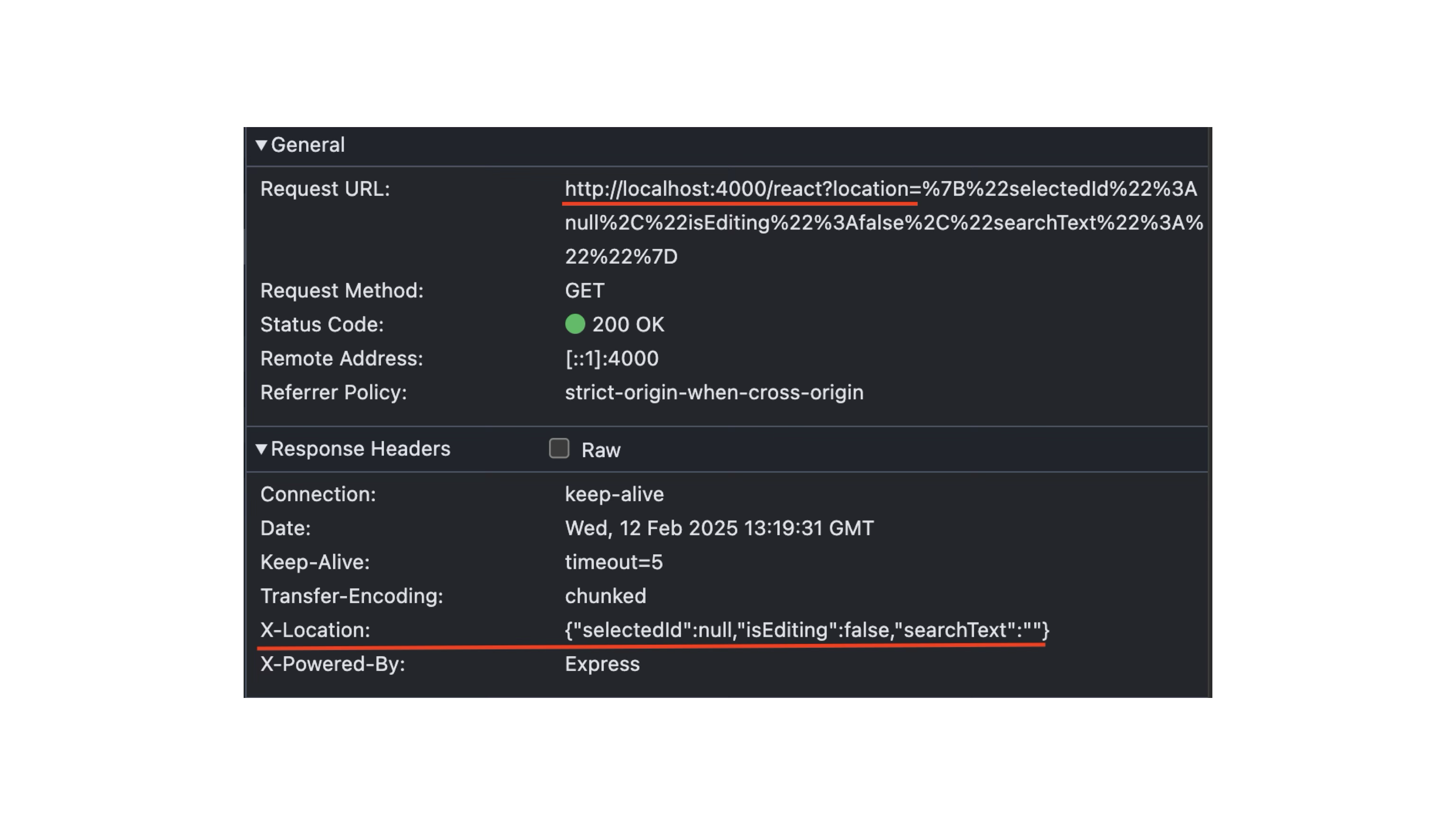1456x825 pixels.
Task: Select the 200 OK status text
Action: 628,325
